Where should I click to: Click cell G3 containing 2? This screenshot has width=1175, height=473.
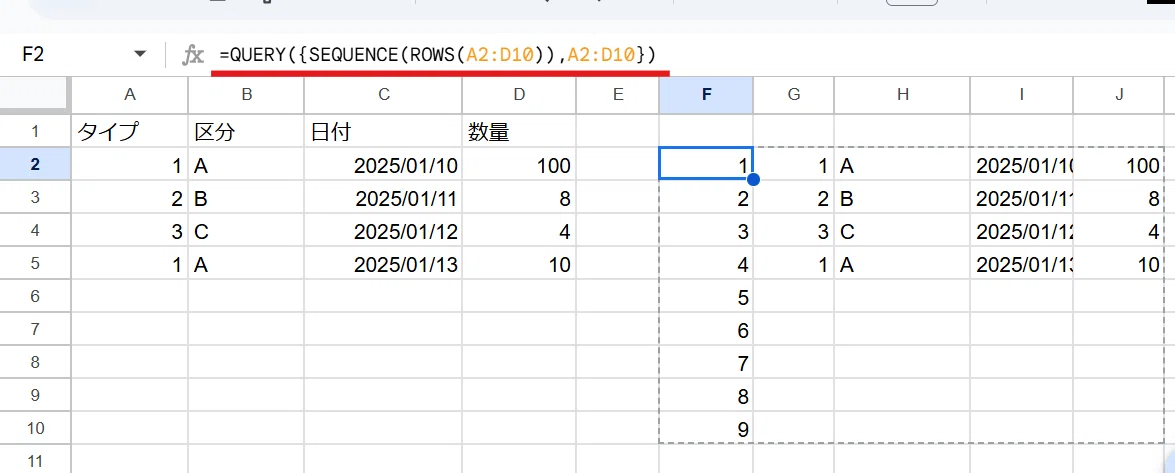[794, 197]
